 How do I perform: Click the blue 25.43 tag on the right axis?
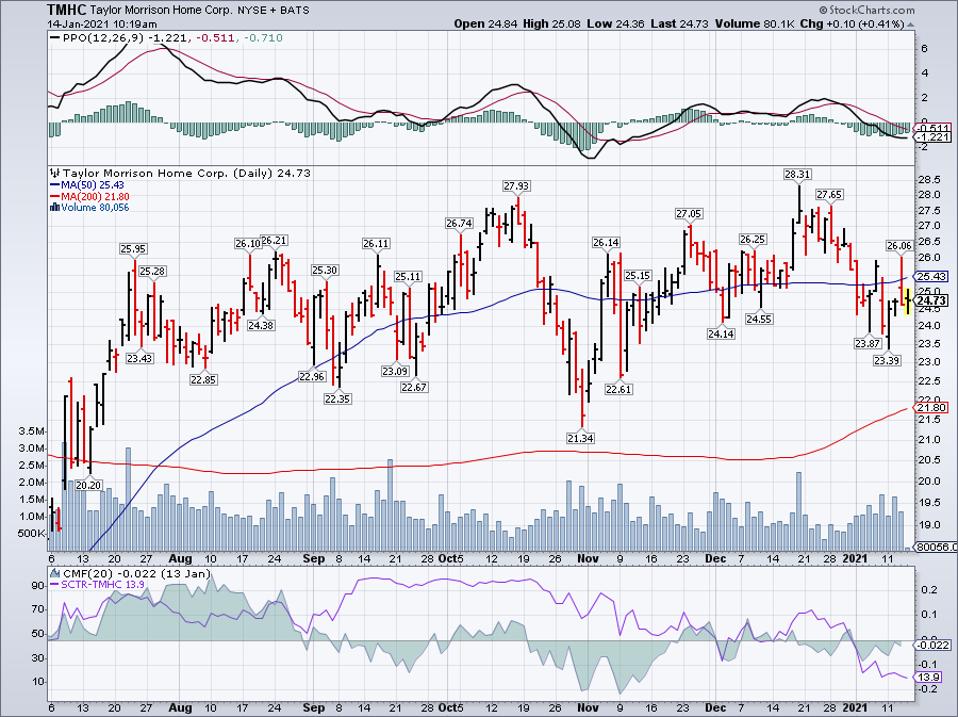[x=932, y=276]
